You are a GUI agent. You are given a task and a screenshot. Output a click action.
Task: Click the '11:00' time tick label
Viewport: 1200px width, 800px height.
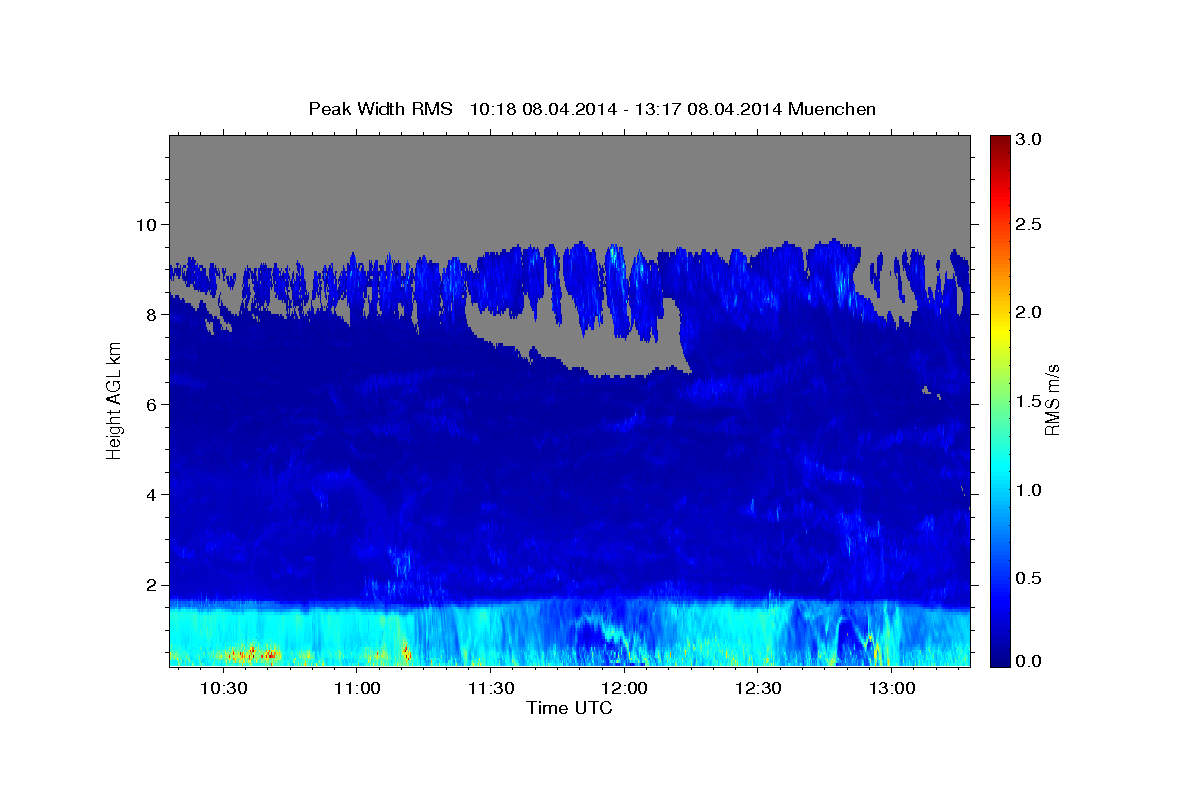[356, 689]
